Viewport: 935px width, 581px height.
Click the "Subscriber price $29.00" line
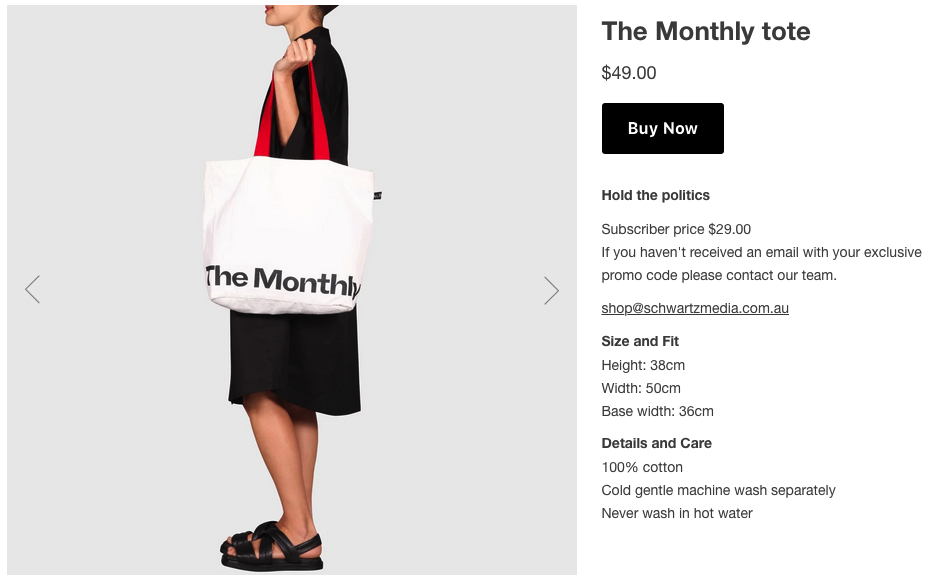(x=676, y=229)
